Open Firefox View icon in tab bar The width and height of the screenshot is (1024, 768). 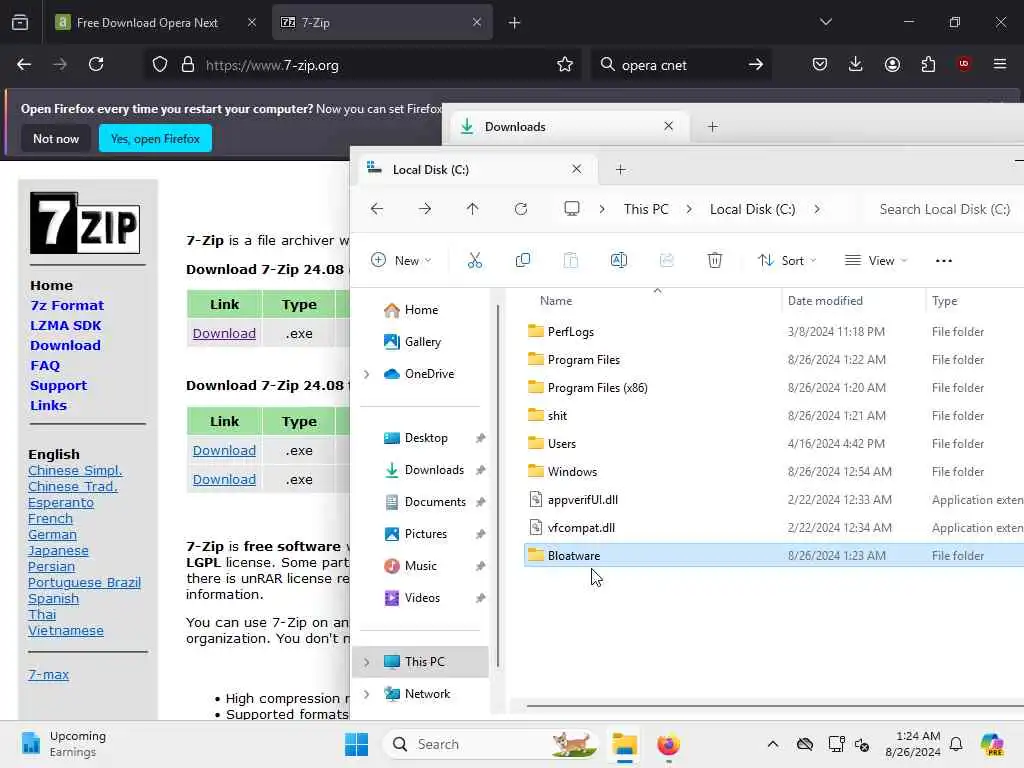(20, 22)
